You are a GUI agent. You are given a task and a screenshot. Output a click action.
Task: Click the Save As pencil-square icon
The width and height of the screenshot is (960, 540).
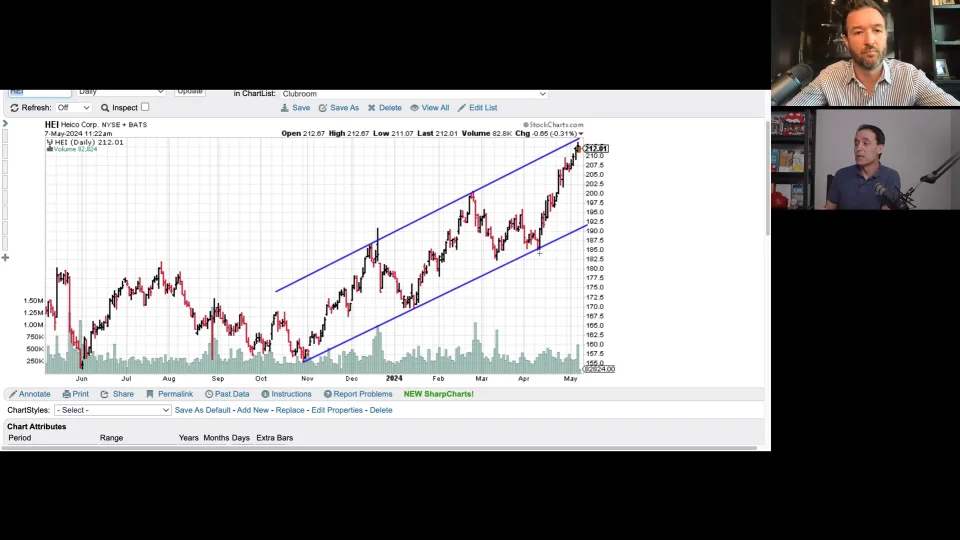[323, 108]
